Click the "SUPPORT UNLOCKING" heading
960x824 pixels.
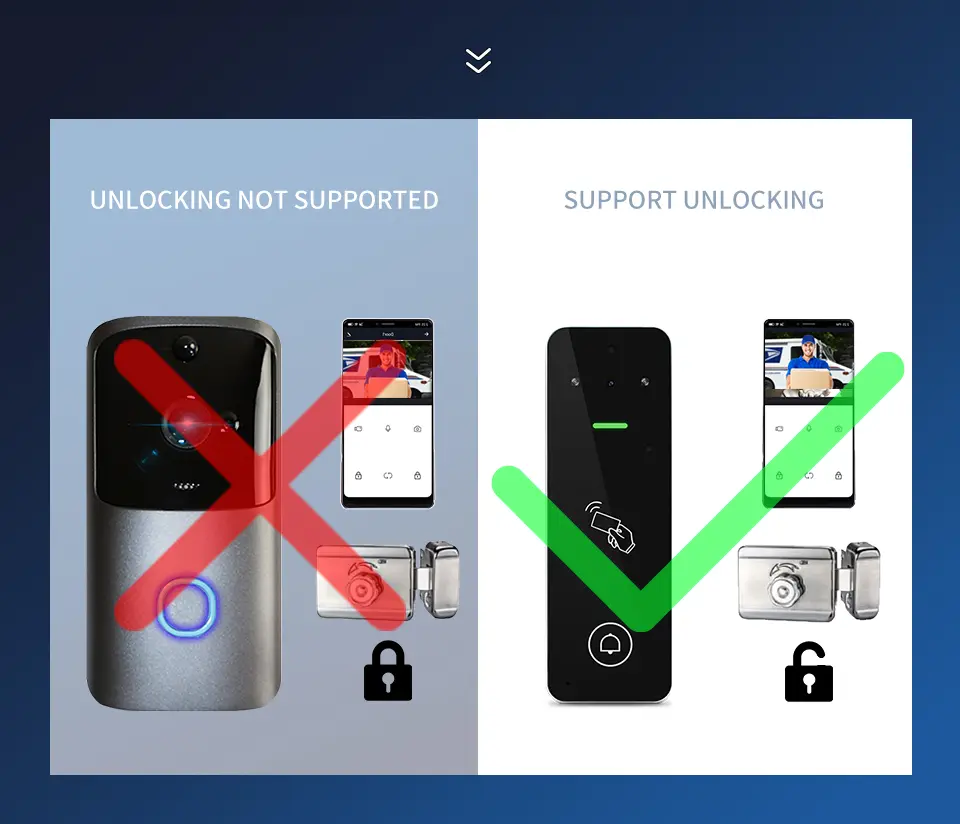coord(694,200)
